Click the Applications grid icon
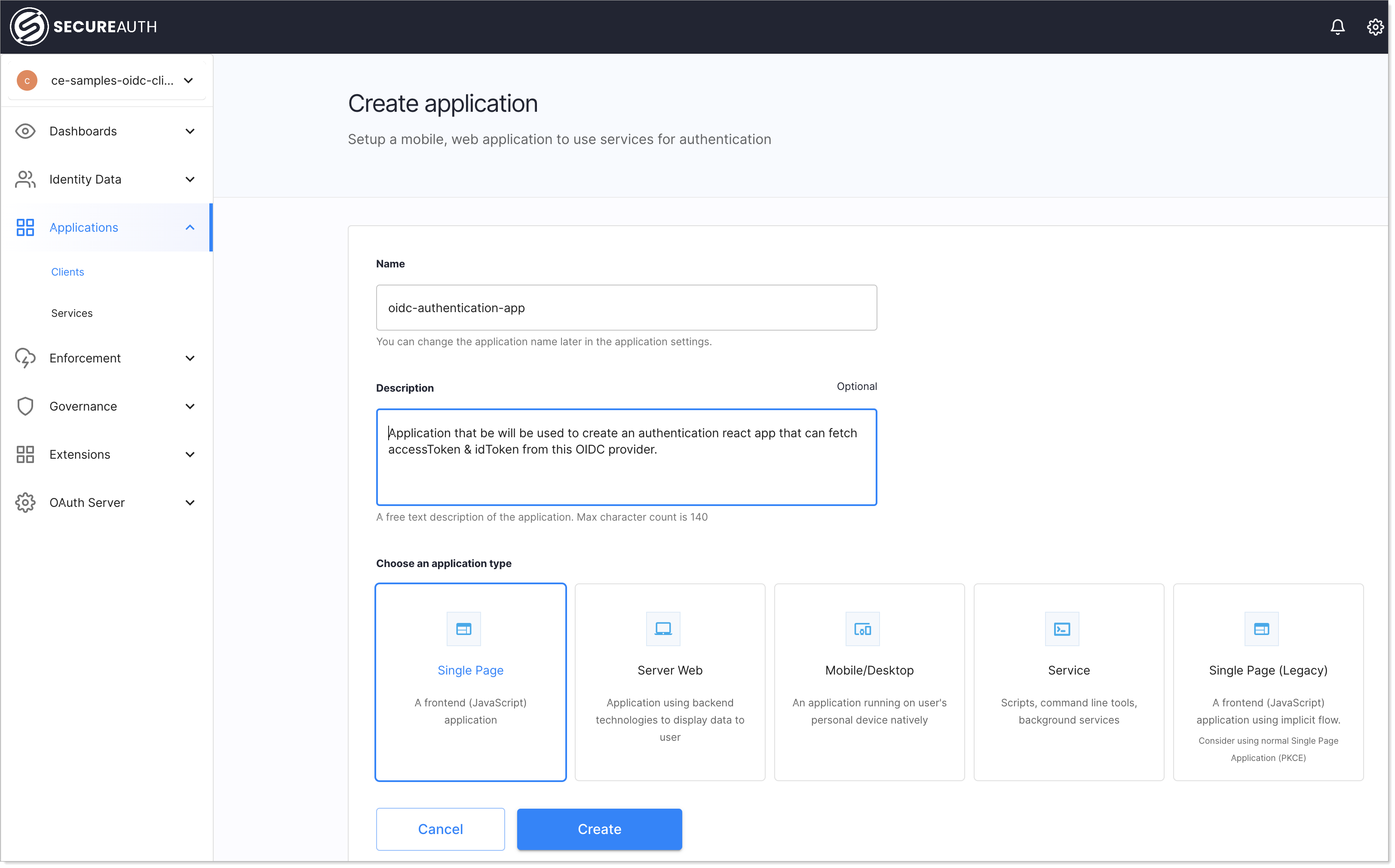This screenshot has height=868, width=1395. (25, 228)
